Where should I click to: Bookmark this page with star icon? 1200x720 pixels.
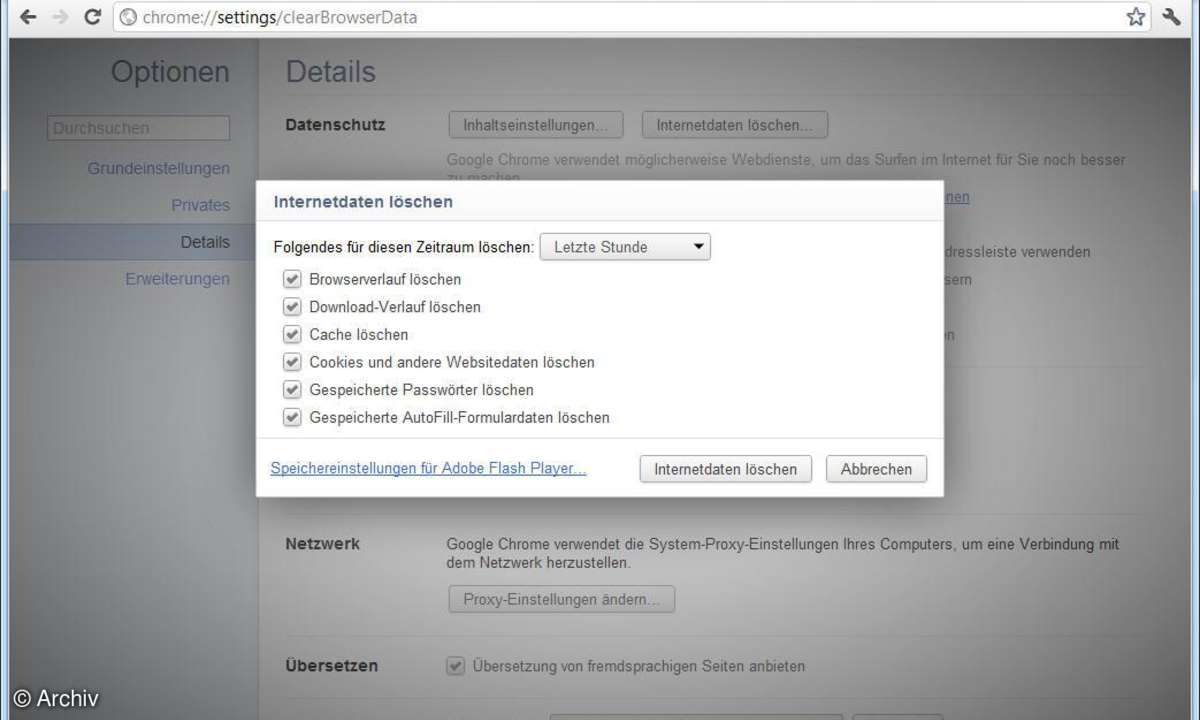(x=1136, y=17)
